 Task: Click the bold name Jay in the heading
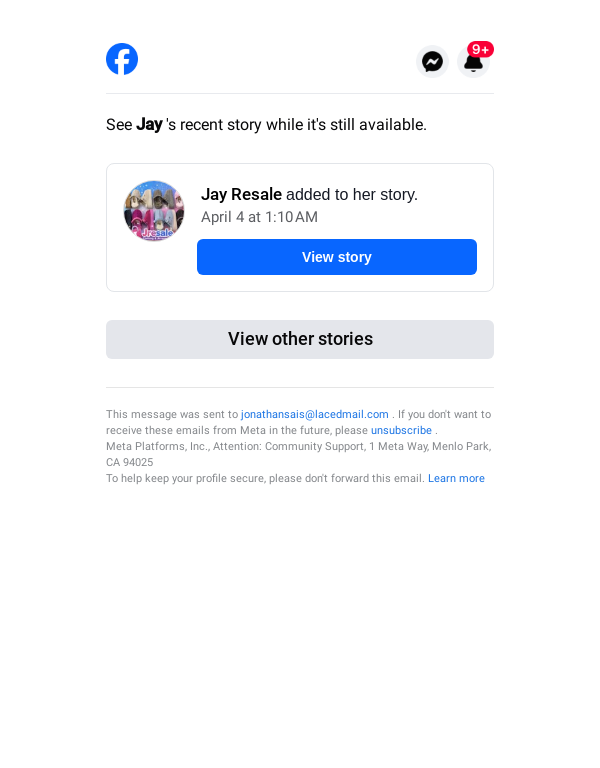[x=149, y=125]
